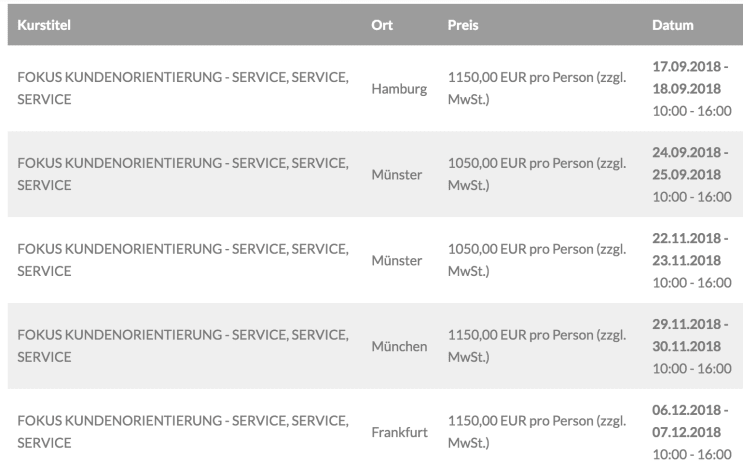The width and height of the screenshot is (743, 468).
Task: Click the Münster location for September course
Action: 397,175
